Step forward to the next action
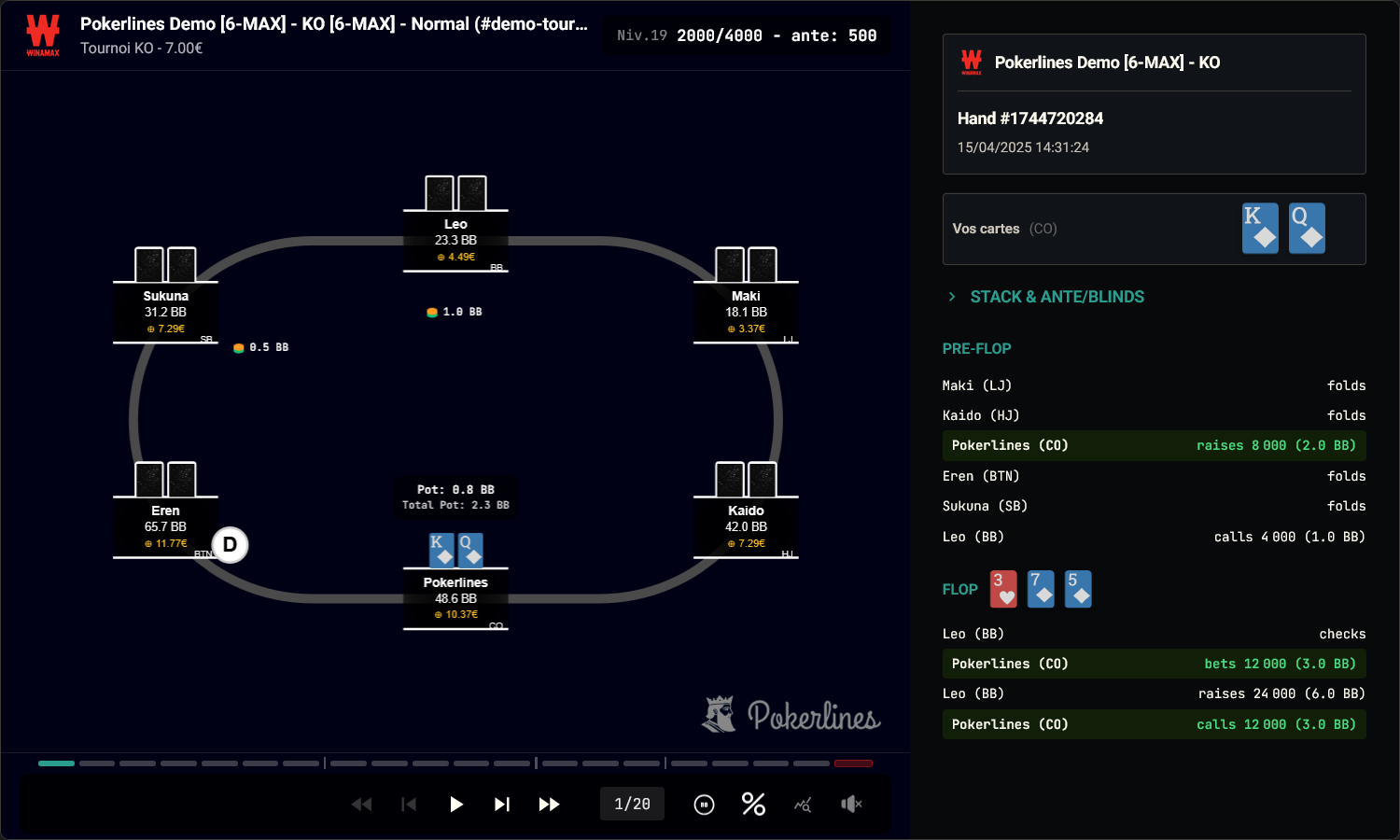1400x840 pixels. pos(502,804)
